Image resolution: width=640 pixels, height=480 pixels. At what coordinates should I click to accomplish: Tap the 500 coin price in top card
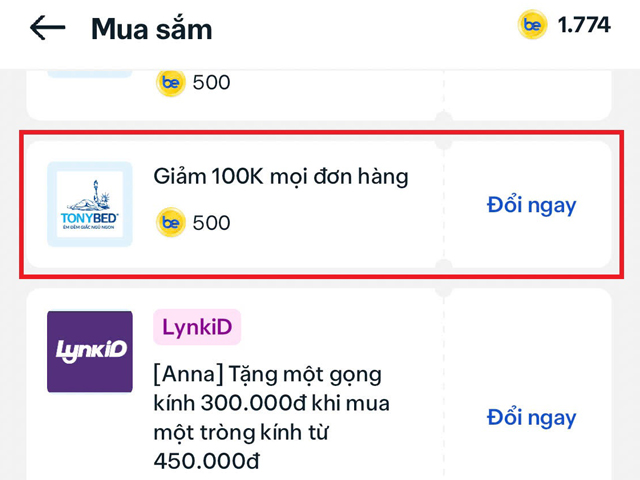[211, 82]
